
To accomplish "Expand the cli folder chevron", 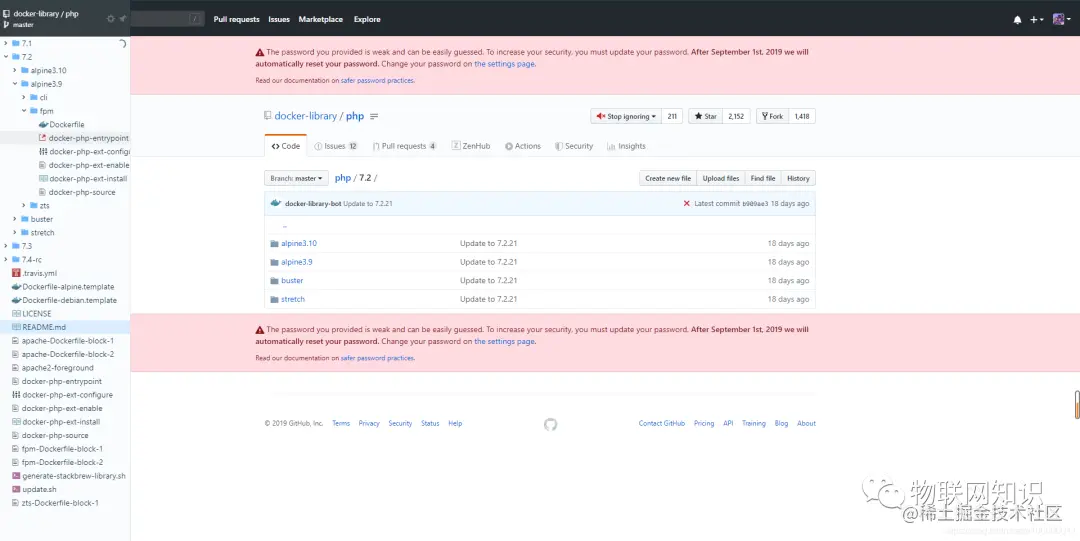I will tap(24, 97).
